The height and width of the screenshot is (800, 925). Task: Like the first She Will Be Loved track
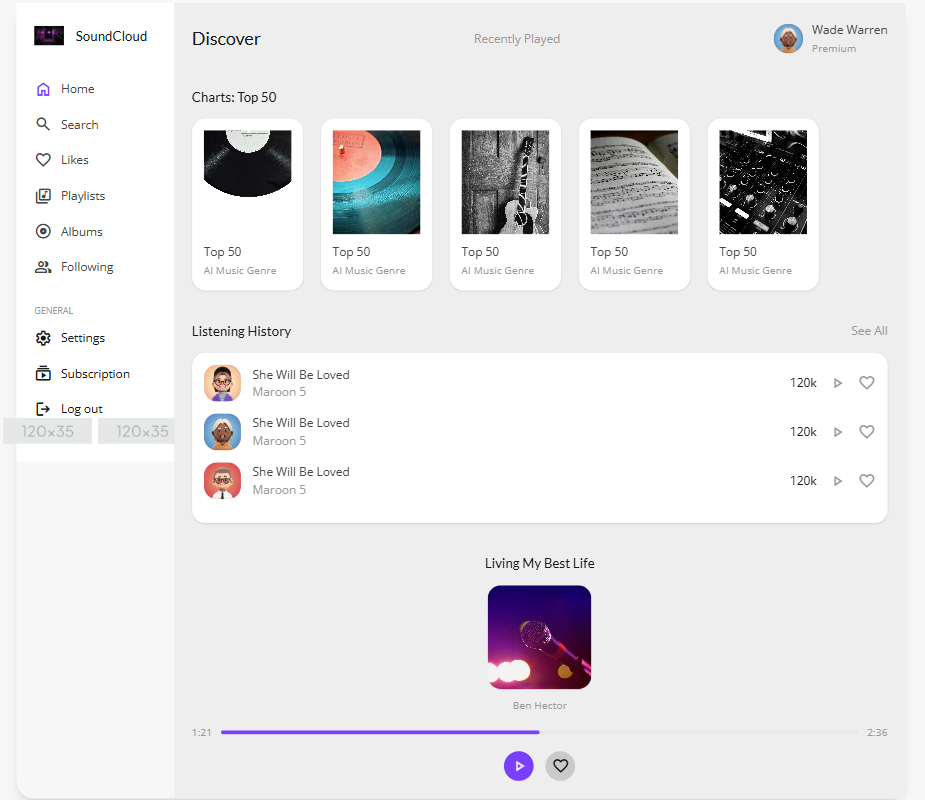(867, 383)
